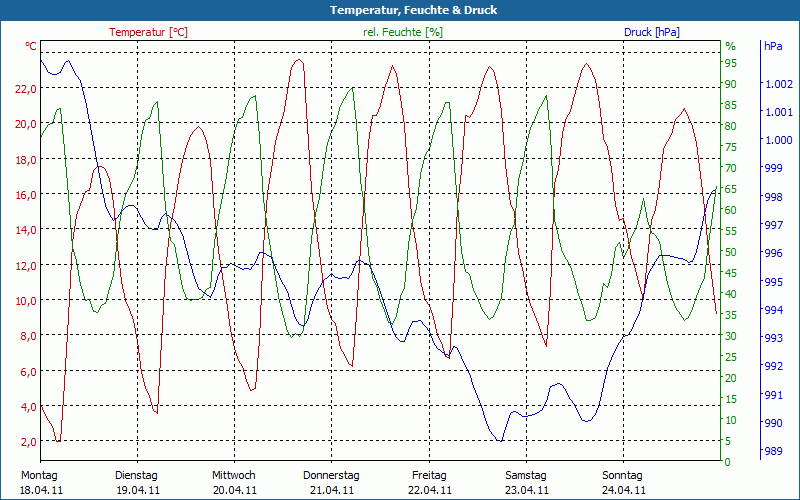
Task: Click the '22,0' temperature tick label
Action: click(x=27, y=89)
